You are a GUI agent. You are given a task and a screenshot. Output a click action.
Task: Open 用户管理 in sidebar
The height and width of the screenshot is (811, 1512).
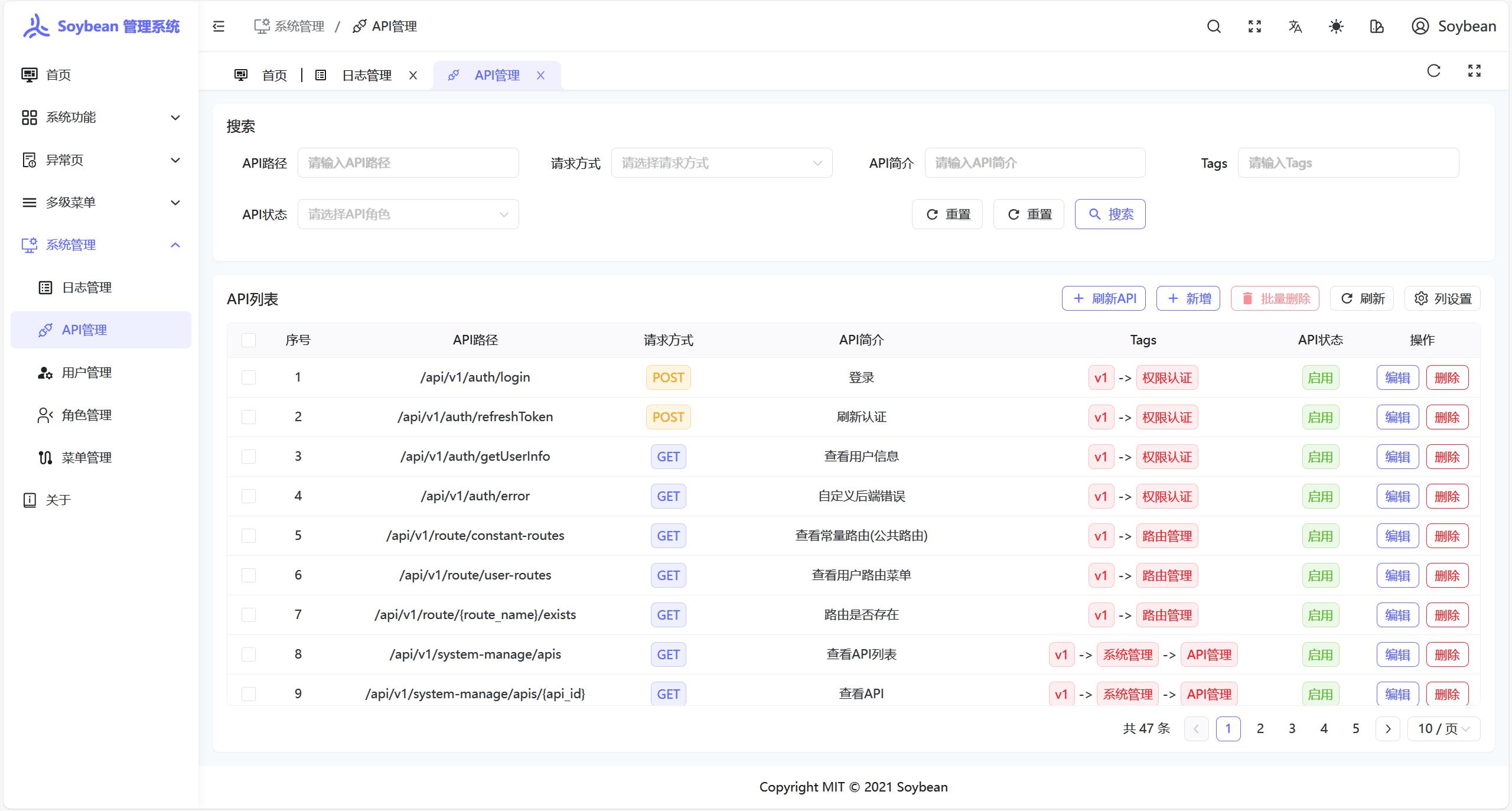(x=87, y=373)
